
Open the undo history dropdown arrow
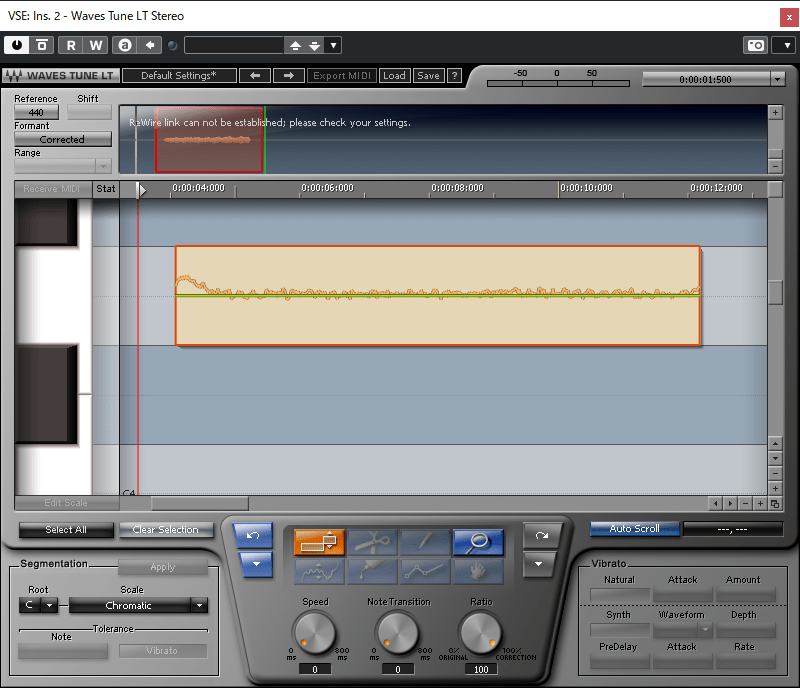coord(256,564)
